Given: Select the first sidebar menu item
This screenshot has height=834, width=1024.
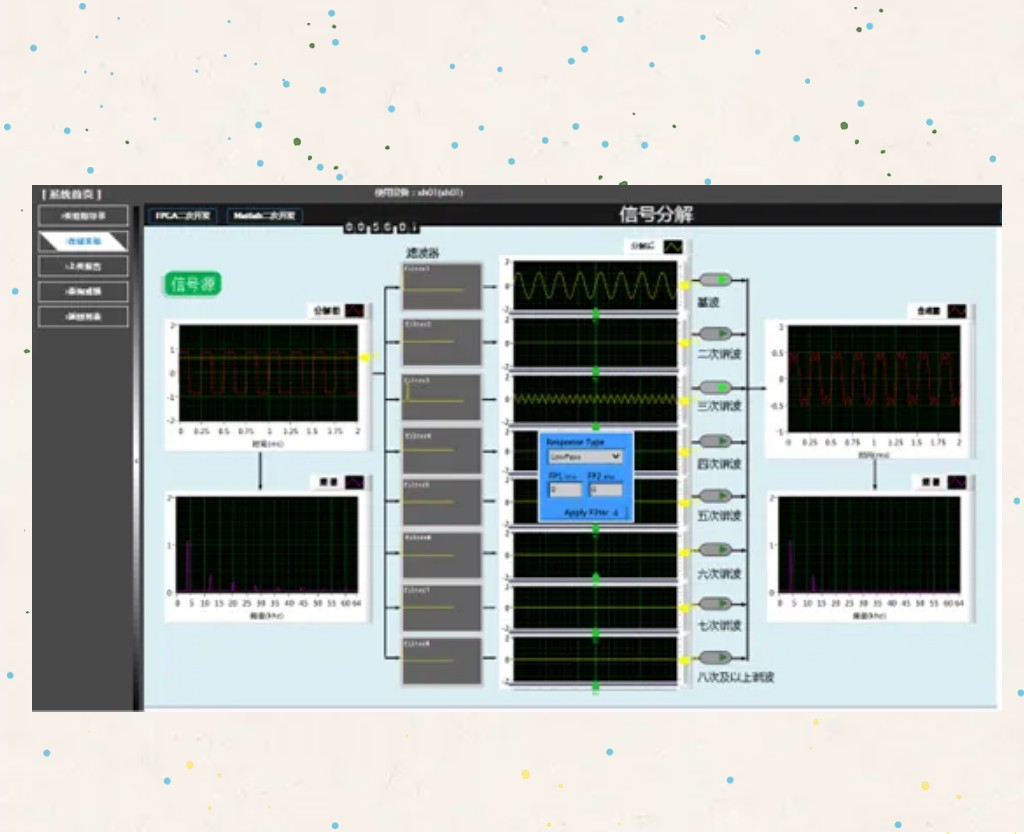Looking at the screenshot, I should pos(83,215).
